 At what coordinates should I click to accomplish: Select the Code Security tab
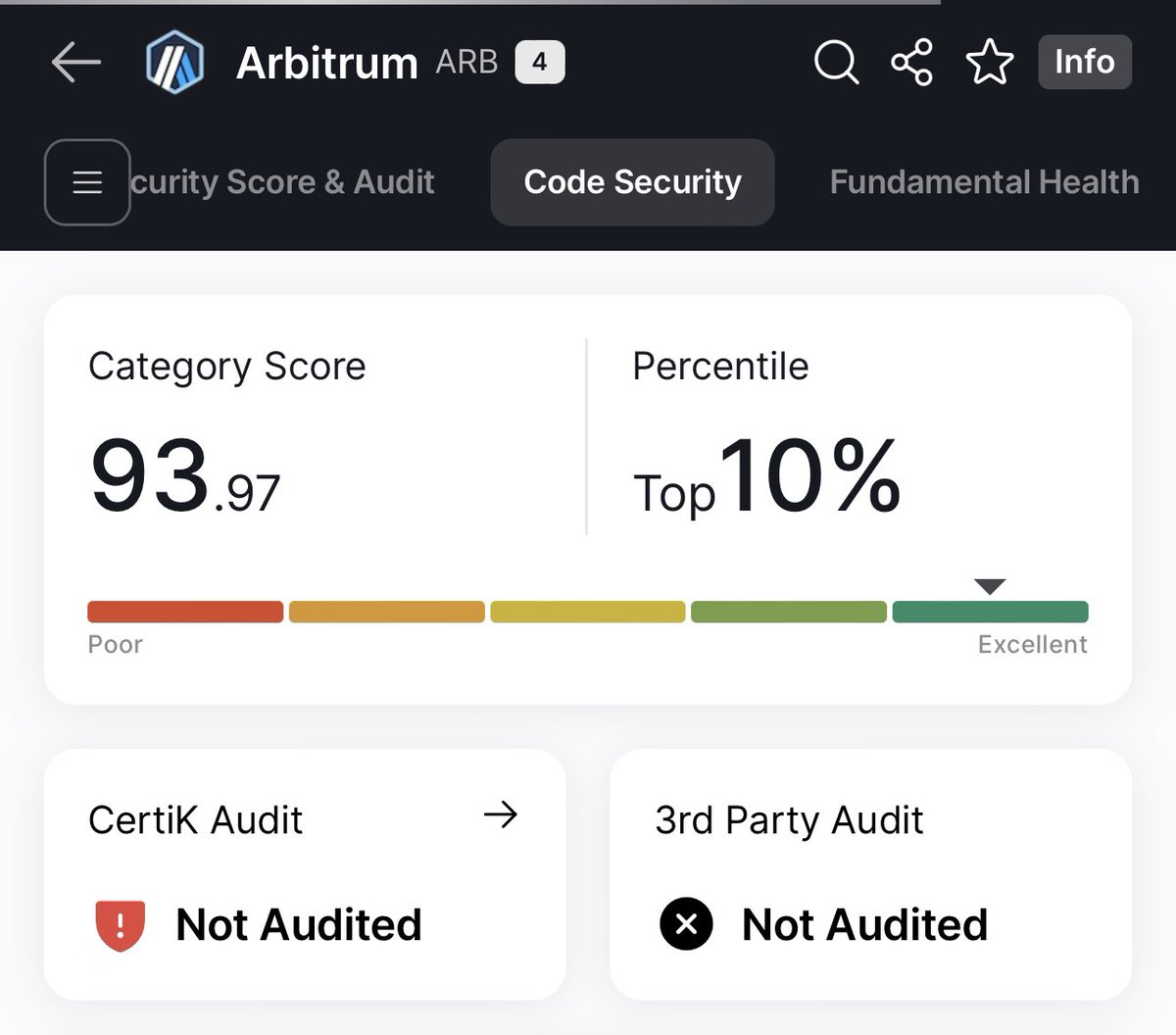coord(633,182)
